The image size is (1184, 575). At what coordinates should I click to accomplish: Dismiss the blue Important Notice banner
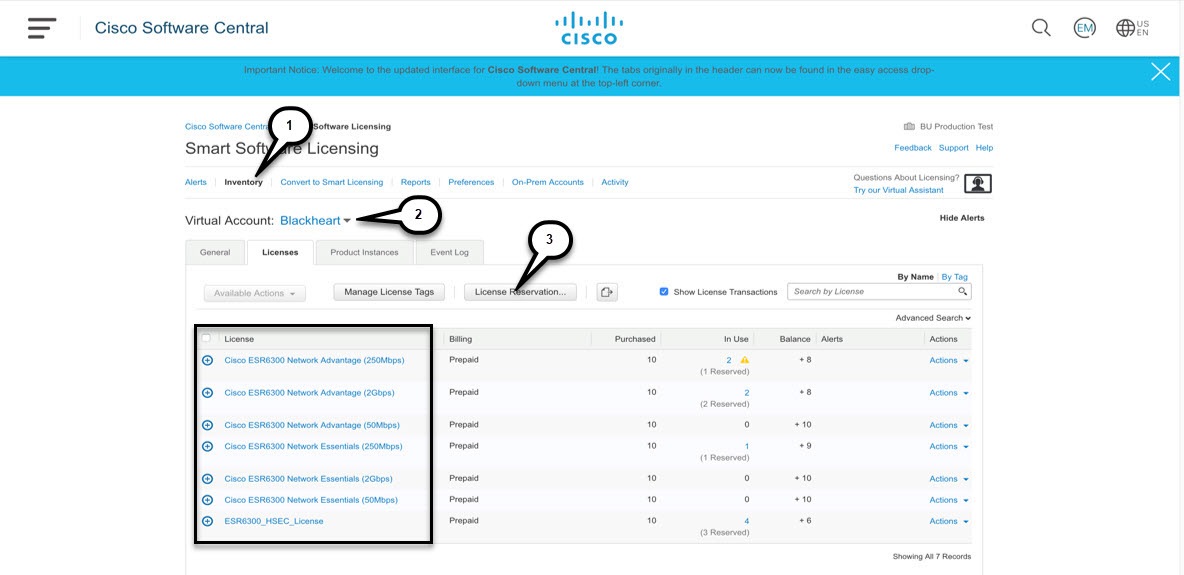[1161, 72]
